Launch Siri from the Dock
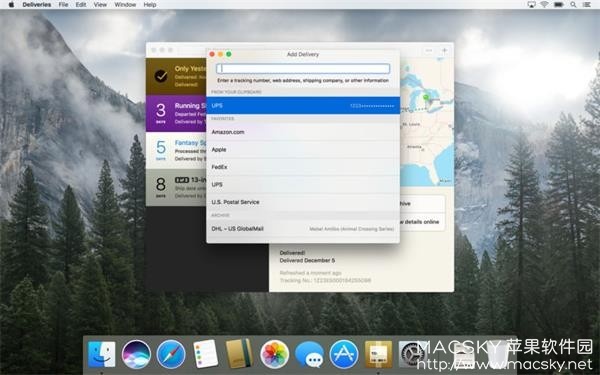 [136, 354]
